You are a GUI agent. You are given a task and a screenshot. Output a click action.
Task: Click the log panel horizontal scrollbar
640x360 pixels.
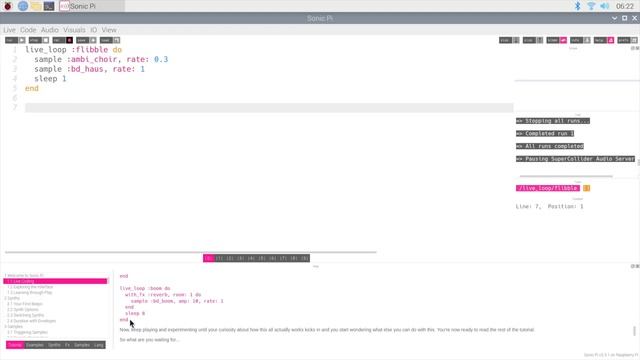(566, 176)
